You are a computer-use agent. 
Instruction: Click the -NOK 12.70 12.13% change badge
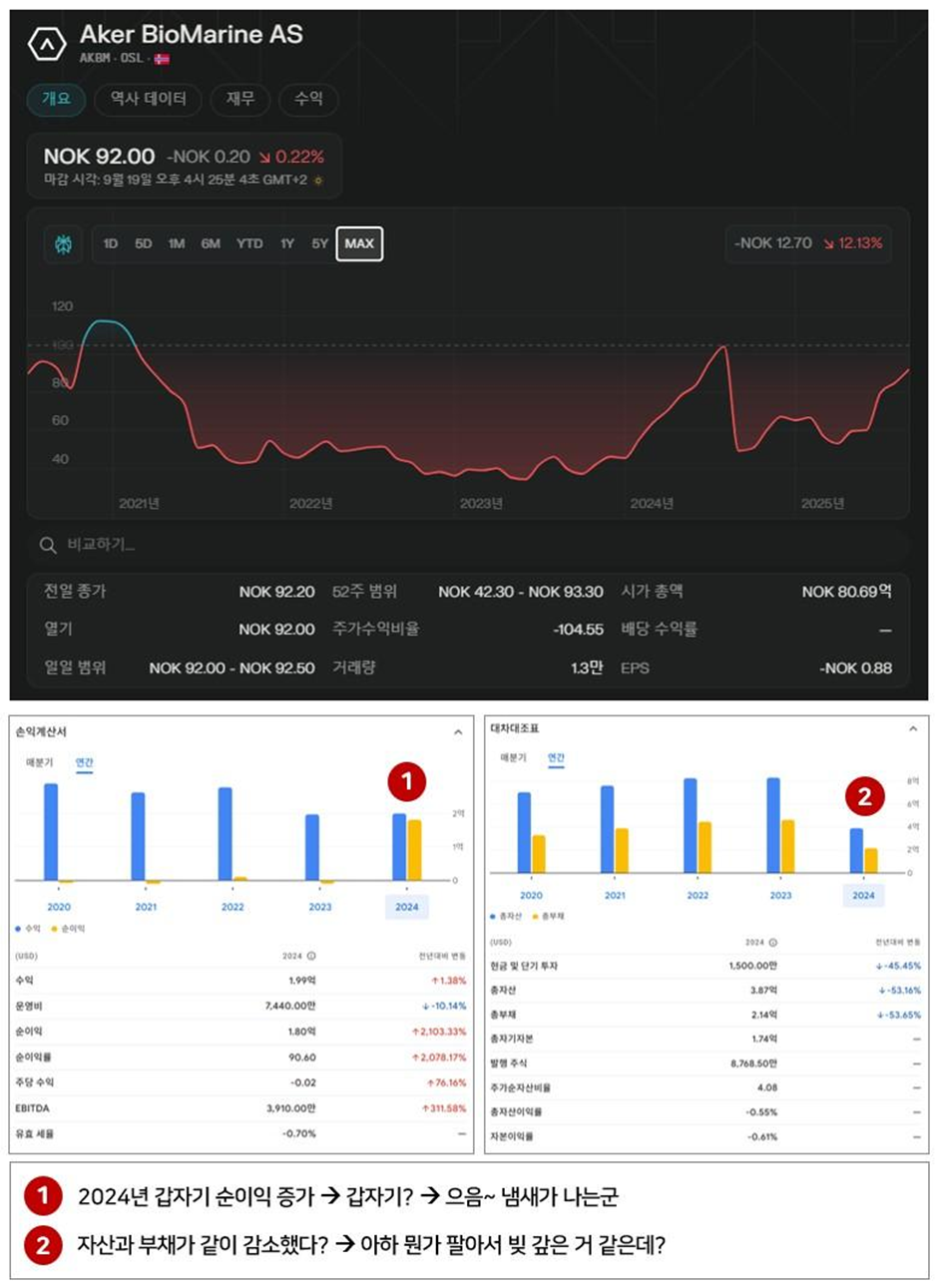[809, 243]
